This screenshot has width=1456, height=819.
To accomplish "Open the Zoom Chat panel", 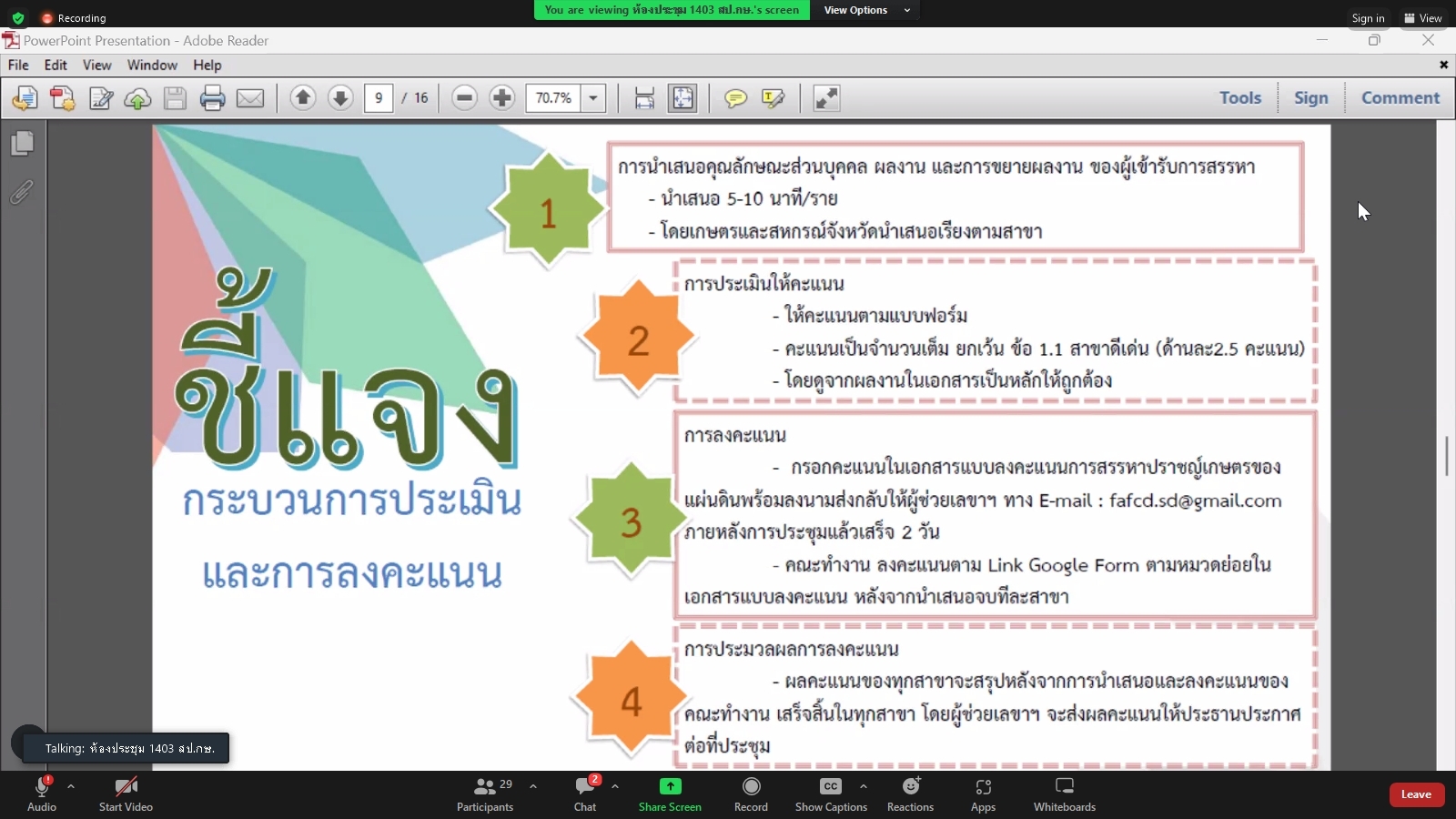I will pyautogui.click(x=585, y=794).
